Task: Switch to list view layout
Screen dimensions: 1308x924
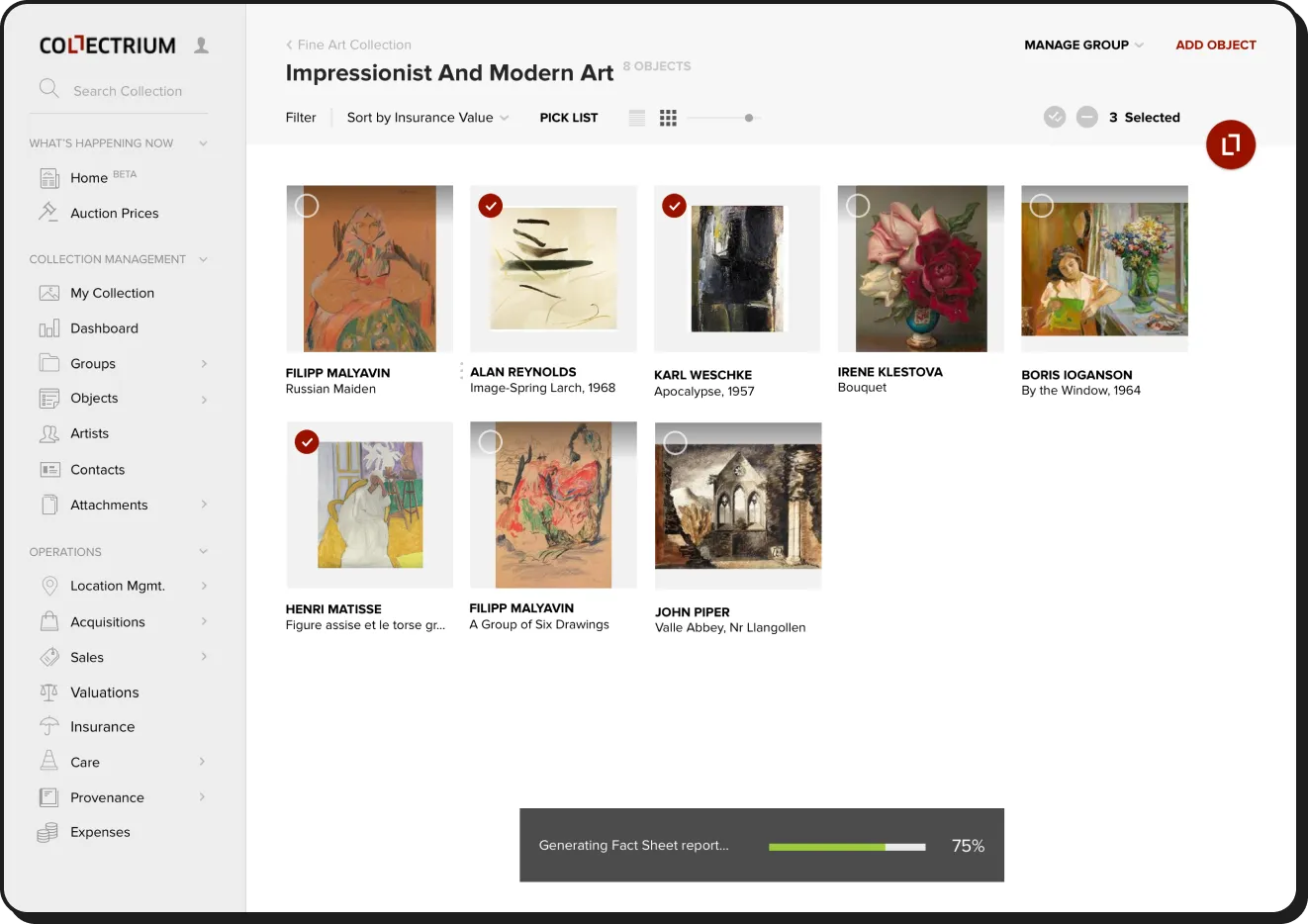Action: point(635,117)
